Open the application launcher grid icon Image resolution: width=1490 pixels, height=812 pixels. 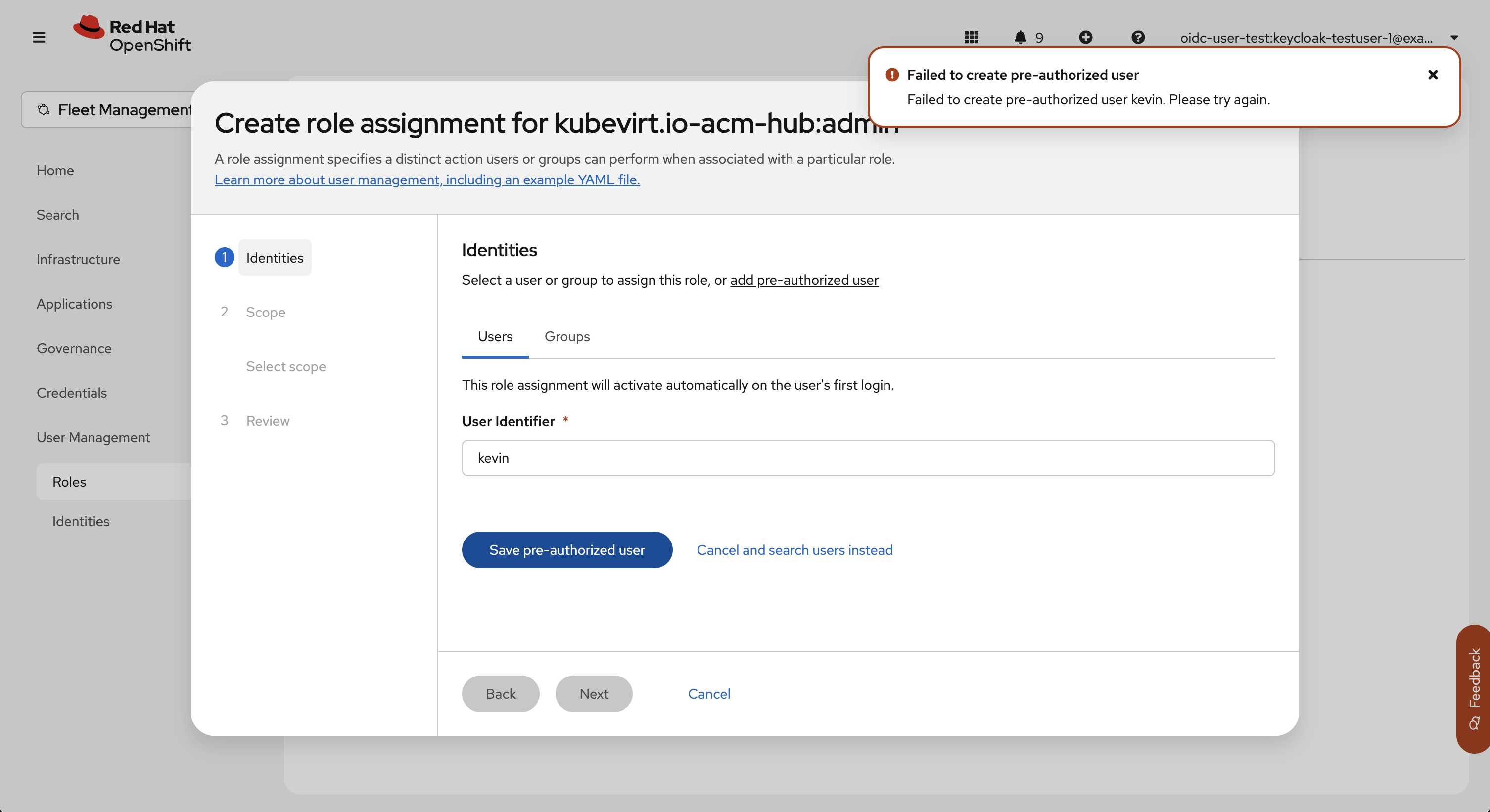(971, 38)
